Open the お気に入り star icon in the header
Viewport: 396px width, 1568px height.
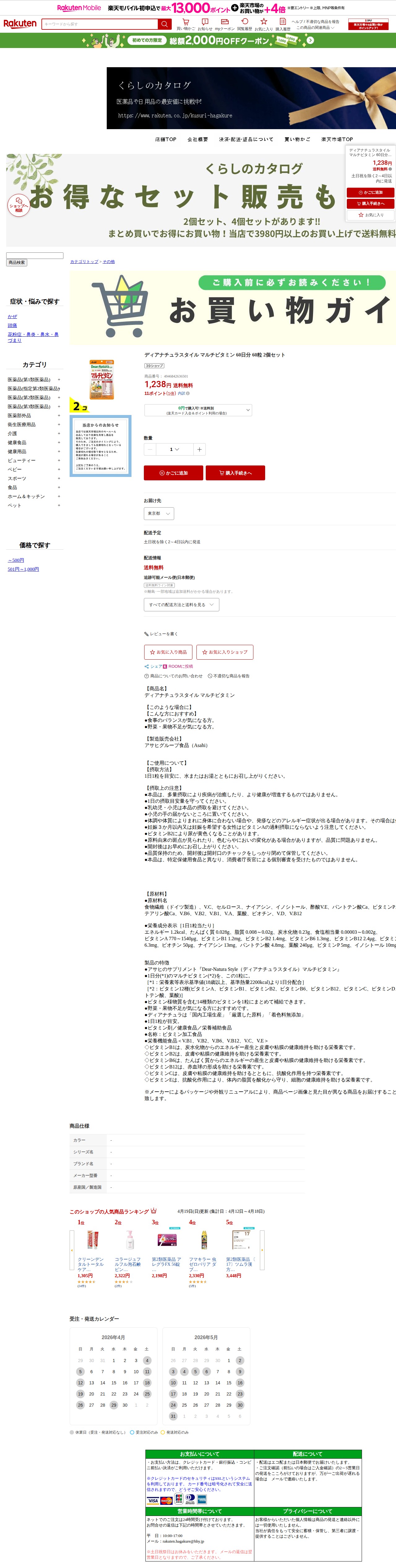263,24
